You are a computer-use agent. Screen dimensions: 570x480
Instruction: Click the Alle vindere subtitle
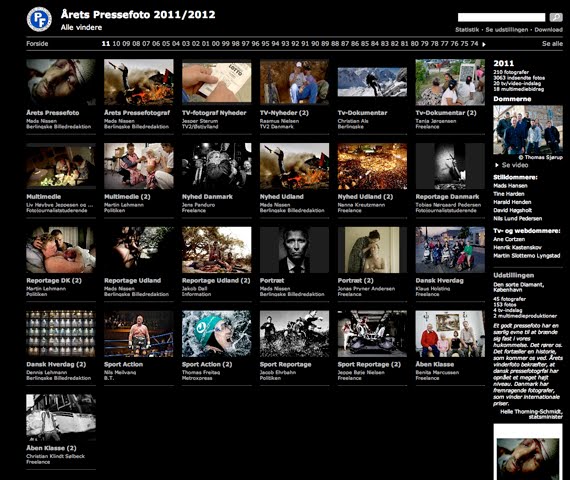point(81,28)
